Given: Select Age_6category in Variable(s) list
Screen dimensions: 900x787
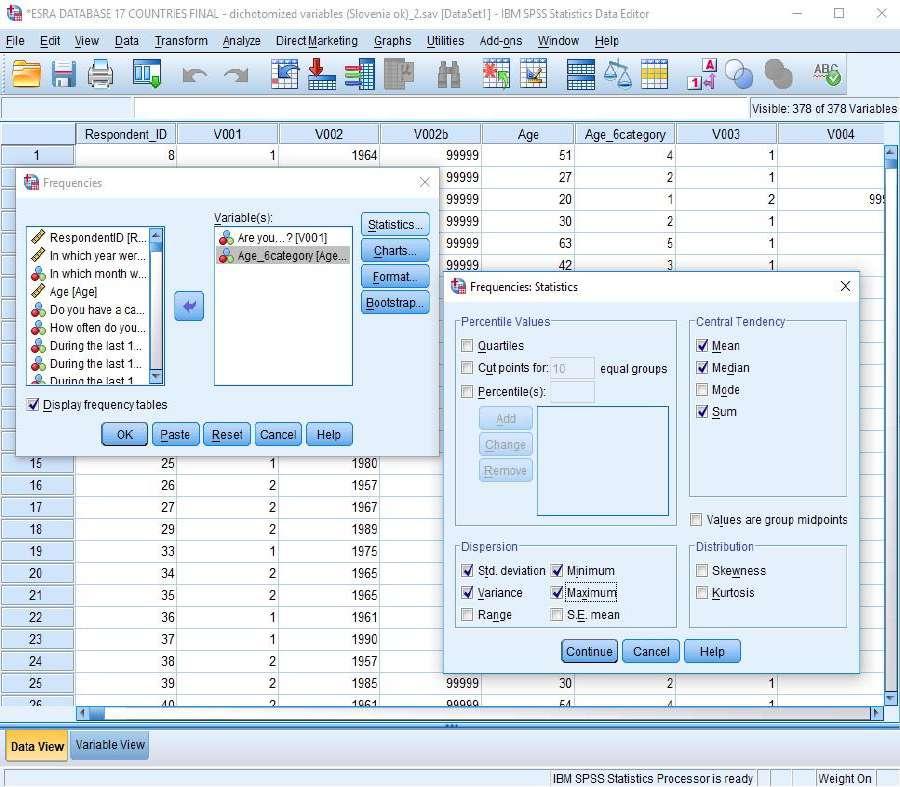Looking at the screenshot, I should (x=284, y=255).
